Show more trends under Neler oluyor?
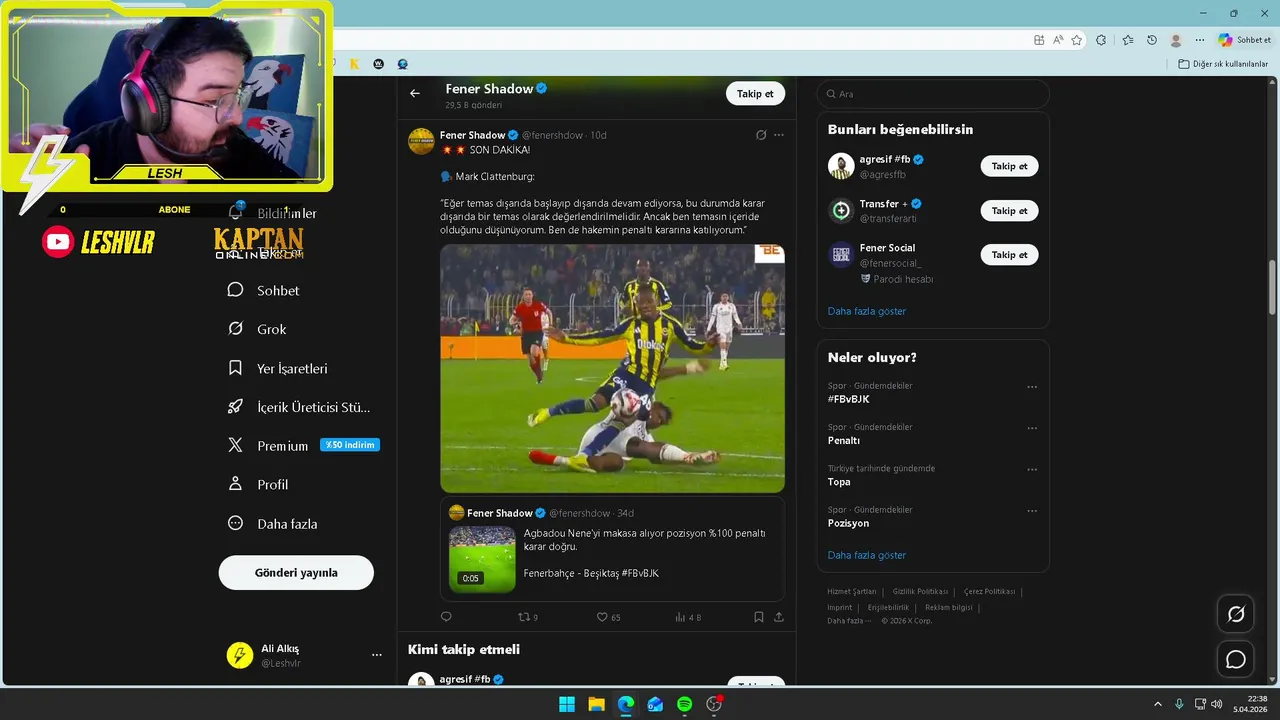The width and height of the screenshot is (1280, 720). point(867,555)
